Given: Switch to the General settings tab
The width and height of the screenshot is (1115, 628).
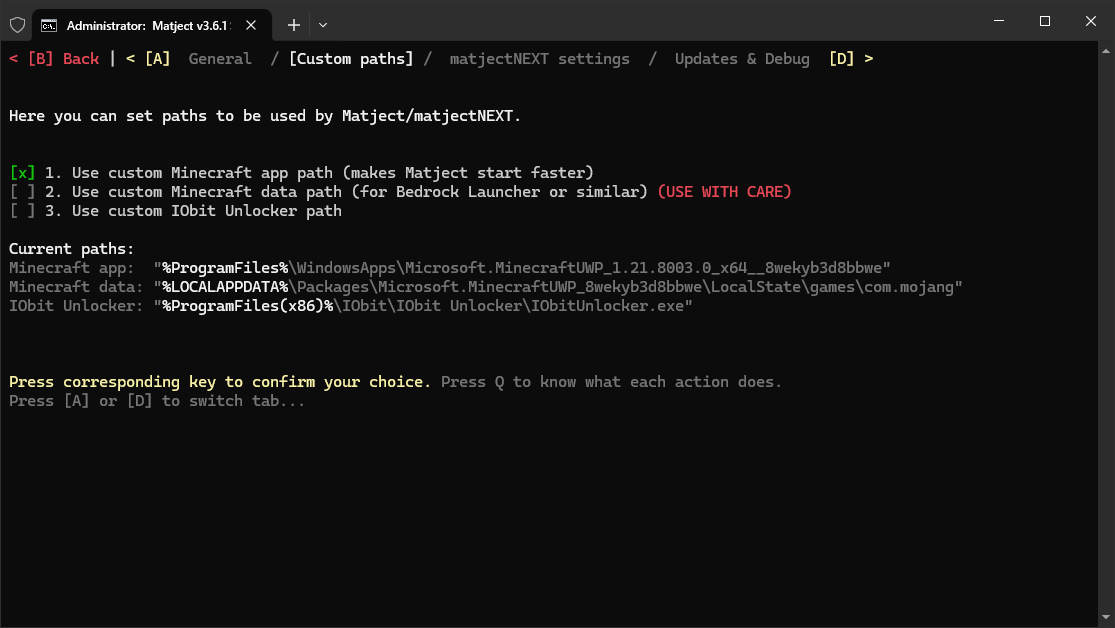Looking at the screenshot, I should click(220, 58).
